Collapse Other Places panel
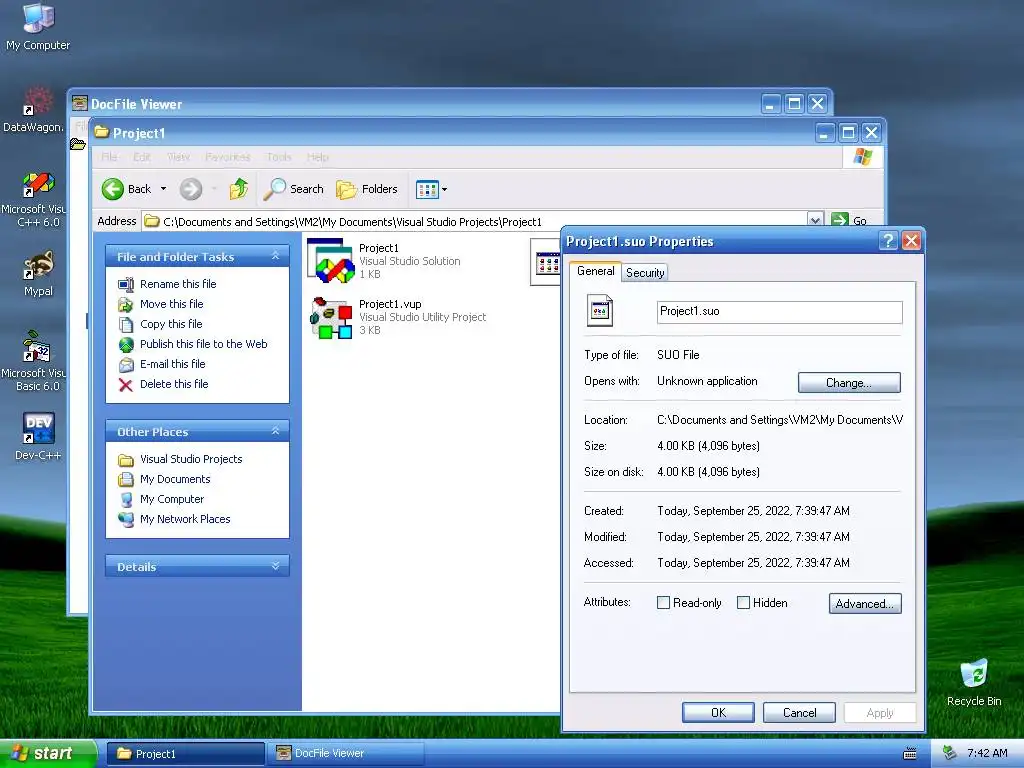This screenshot has height=768, width=1024. coord(276,431)
